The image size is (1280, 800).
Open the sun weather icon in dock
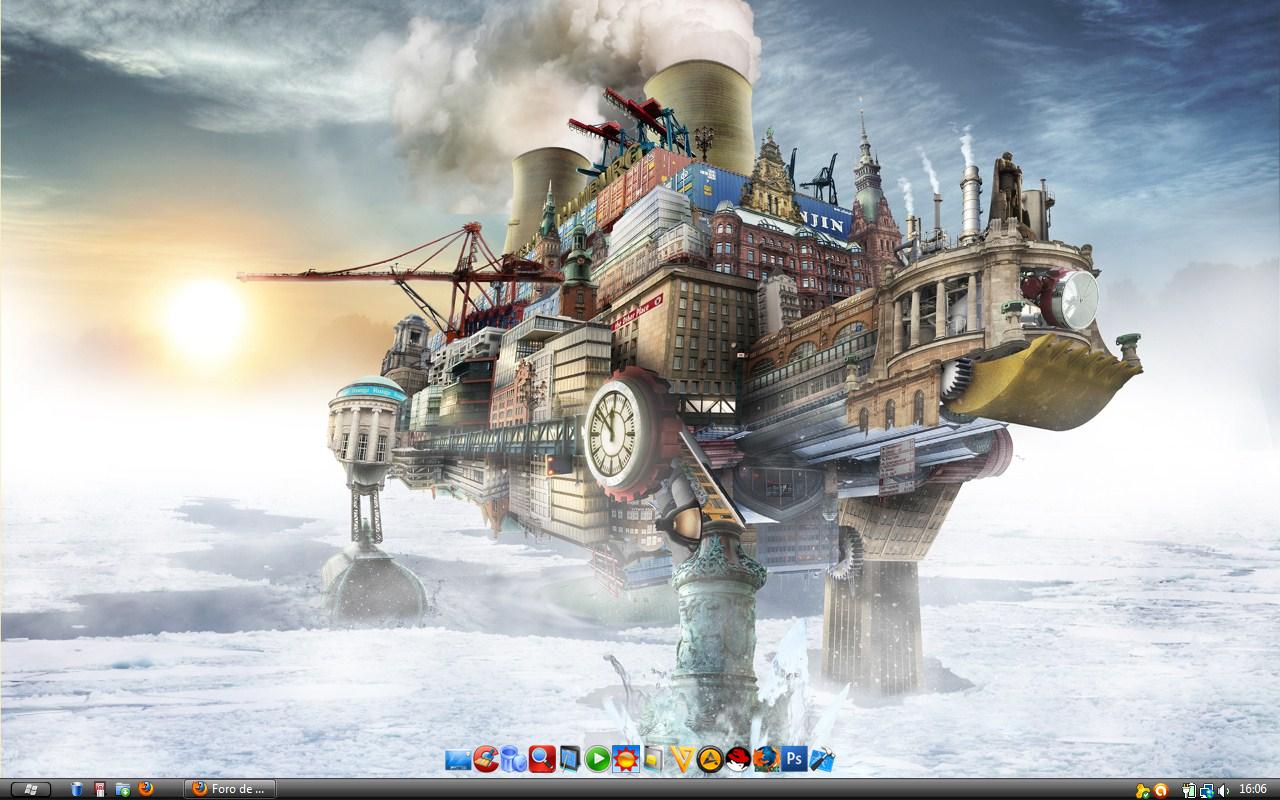(x=626, y=760)
